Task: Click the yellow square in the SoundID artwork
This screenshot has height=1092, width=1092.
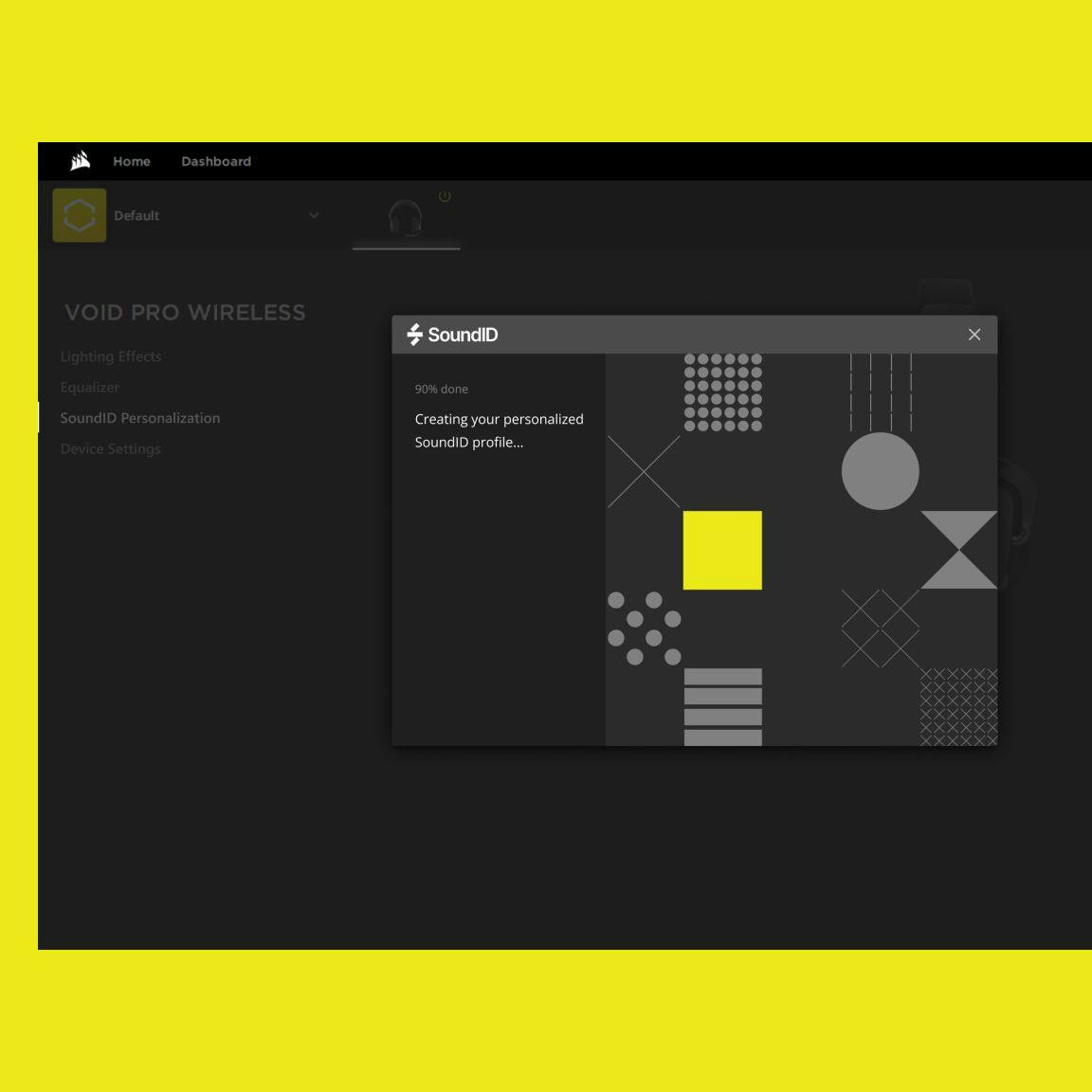Action: (722, 550)
